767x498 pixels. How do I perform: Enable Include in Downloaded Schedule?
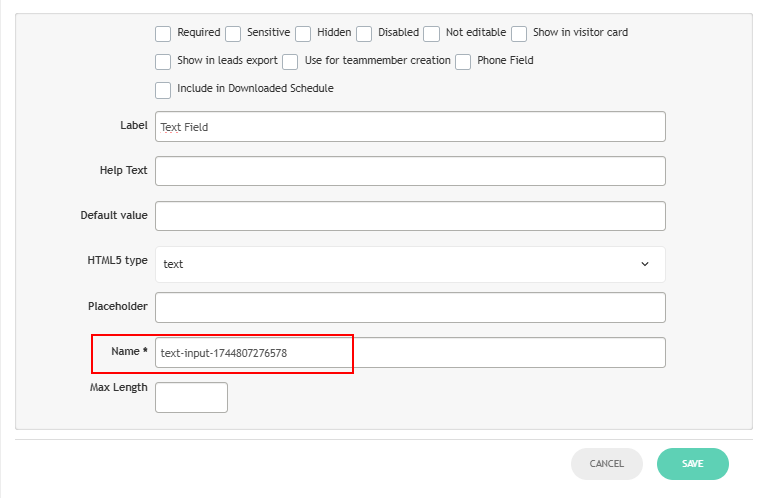[163, 91]
